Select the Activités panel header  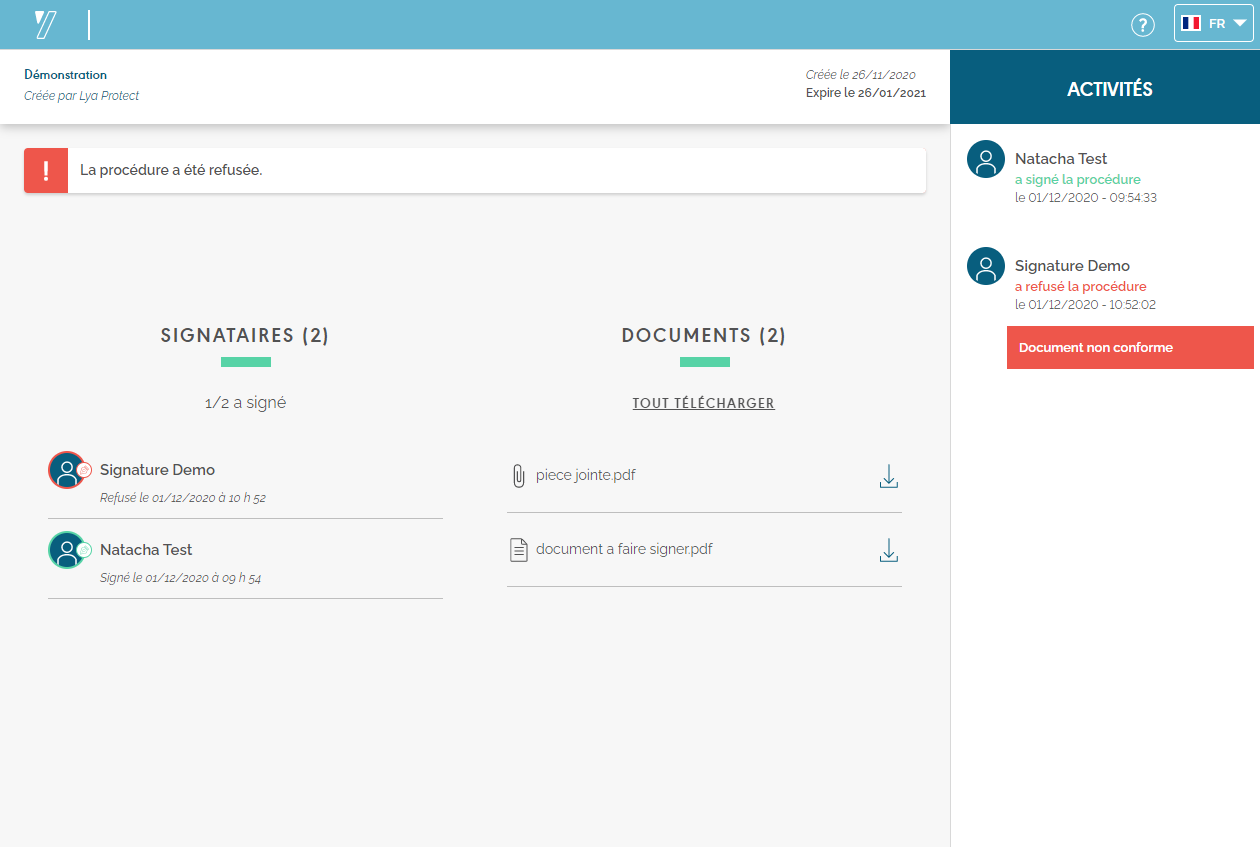pyautogui.click(x=1109, y=89)
